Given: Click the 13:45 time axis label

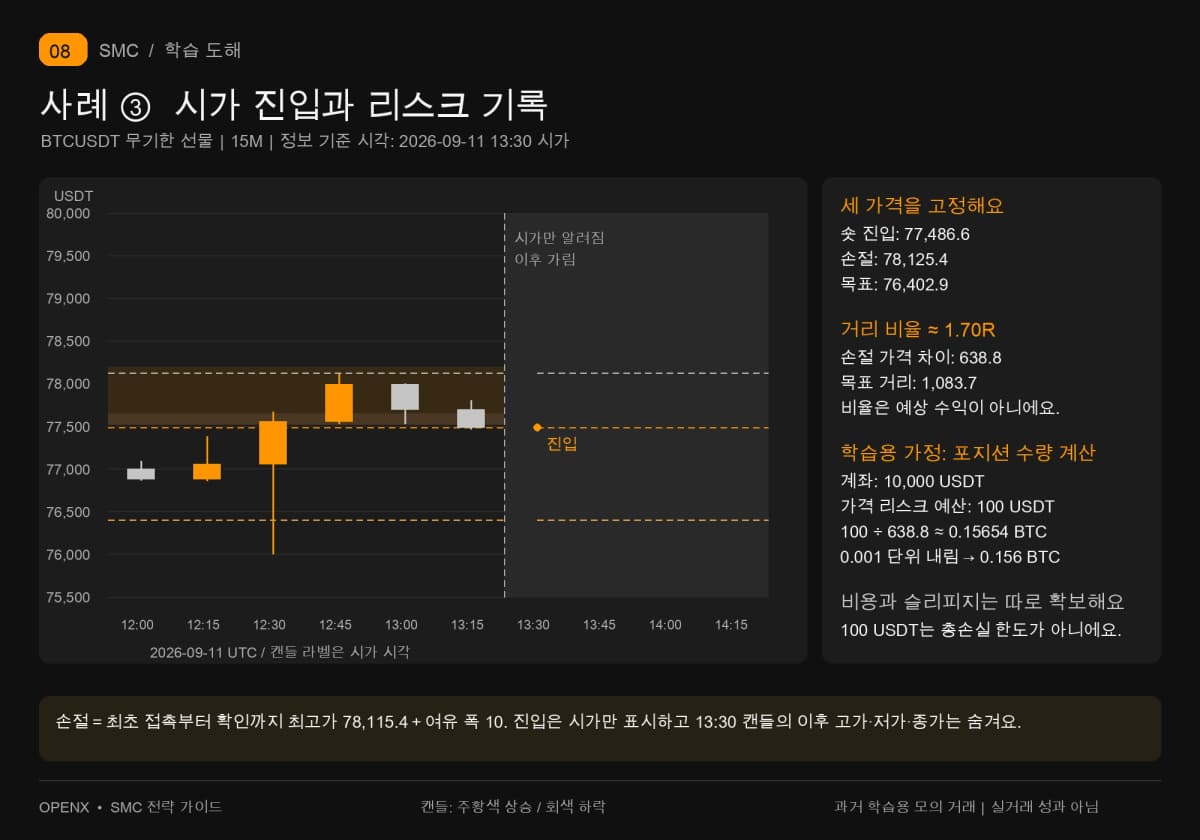Looking at the screenshot, I should click(x=599, y=625).
